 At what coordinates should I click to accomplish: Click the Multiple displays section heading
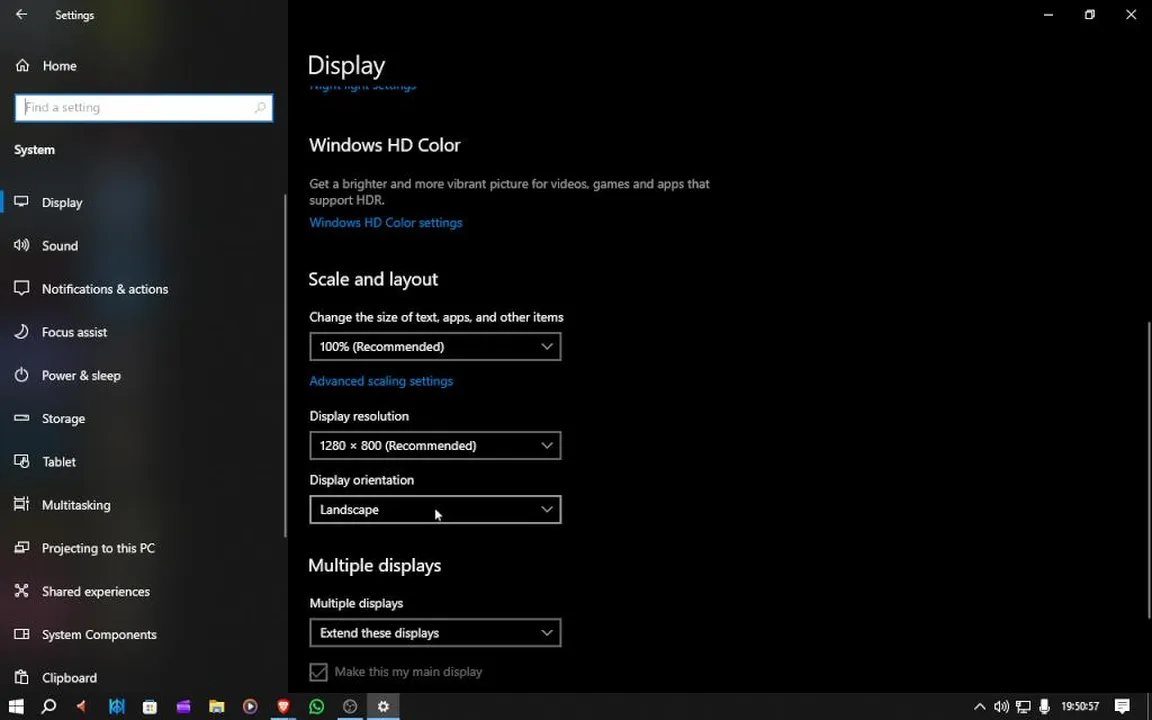coord(375,565)
